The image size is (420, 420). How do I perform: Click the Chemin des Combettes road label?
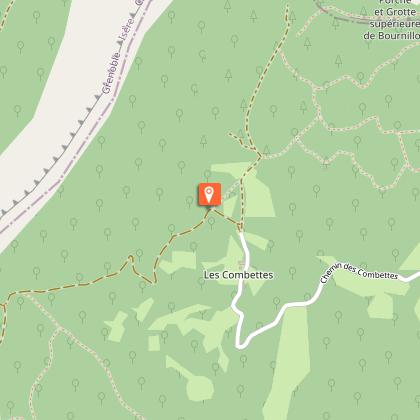359,272
